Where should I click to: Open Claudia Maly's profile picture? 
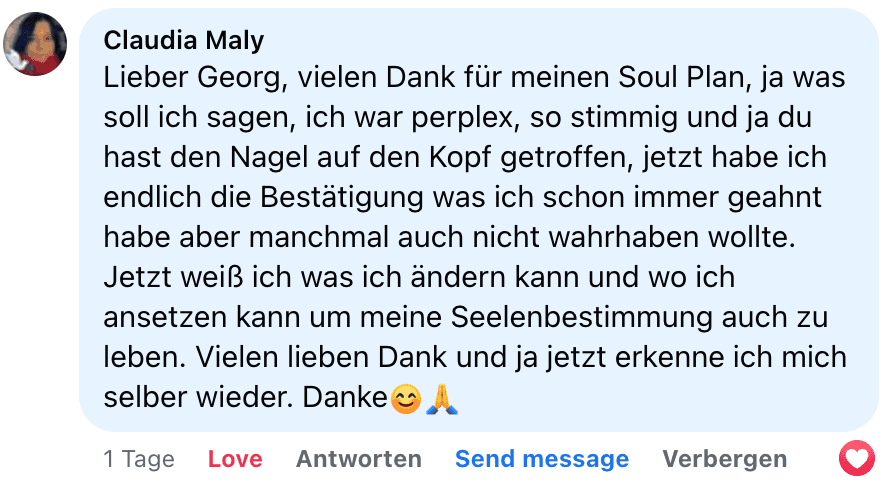click(36, 44)
